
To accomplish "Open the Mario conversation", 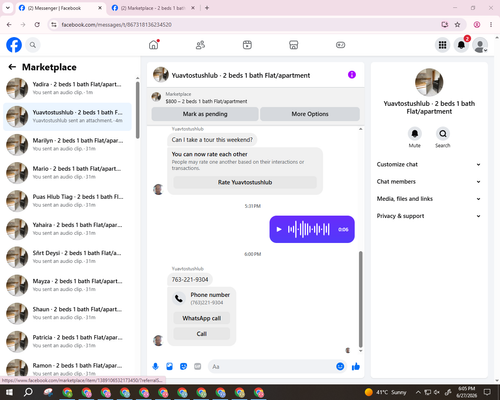I will coord(67,173).
